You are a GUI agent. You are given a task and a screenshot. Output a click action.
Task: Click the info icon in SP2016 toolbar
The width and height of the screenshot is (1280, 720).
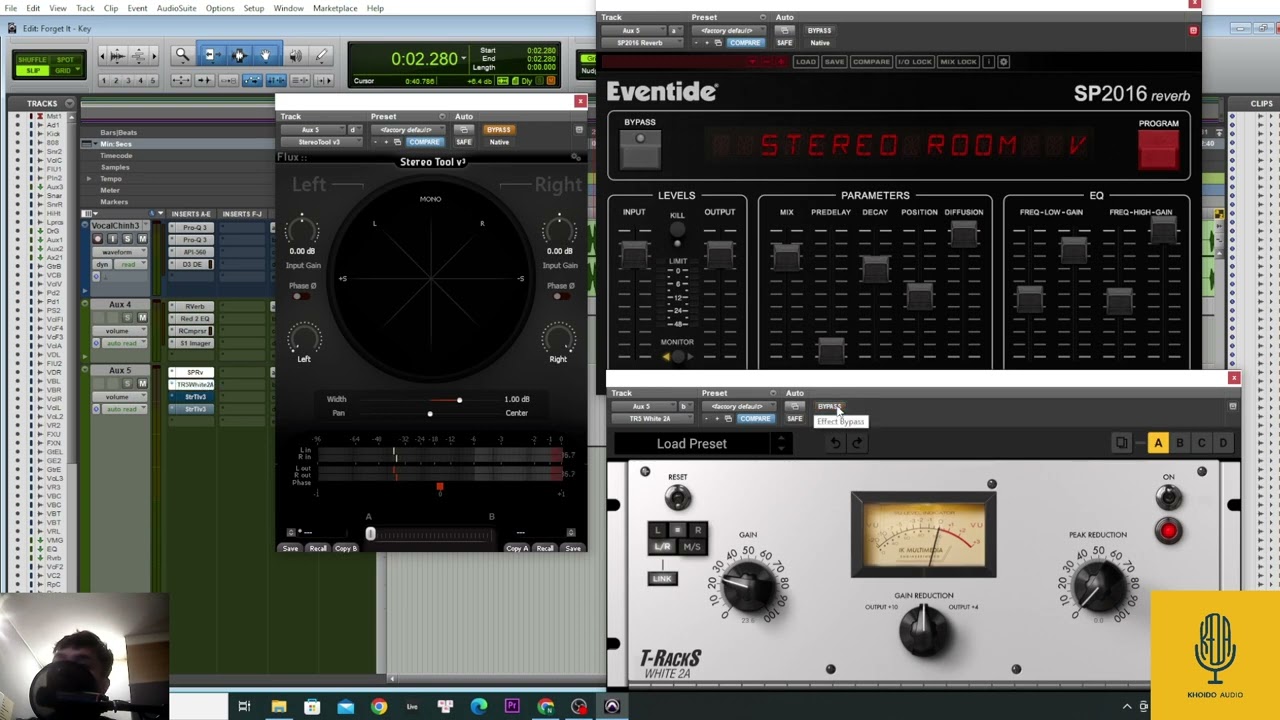[x=989, y=62]
